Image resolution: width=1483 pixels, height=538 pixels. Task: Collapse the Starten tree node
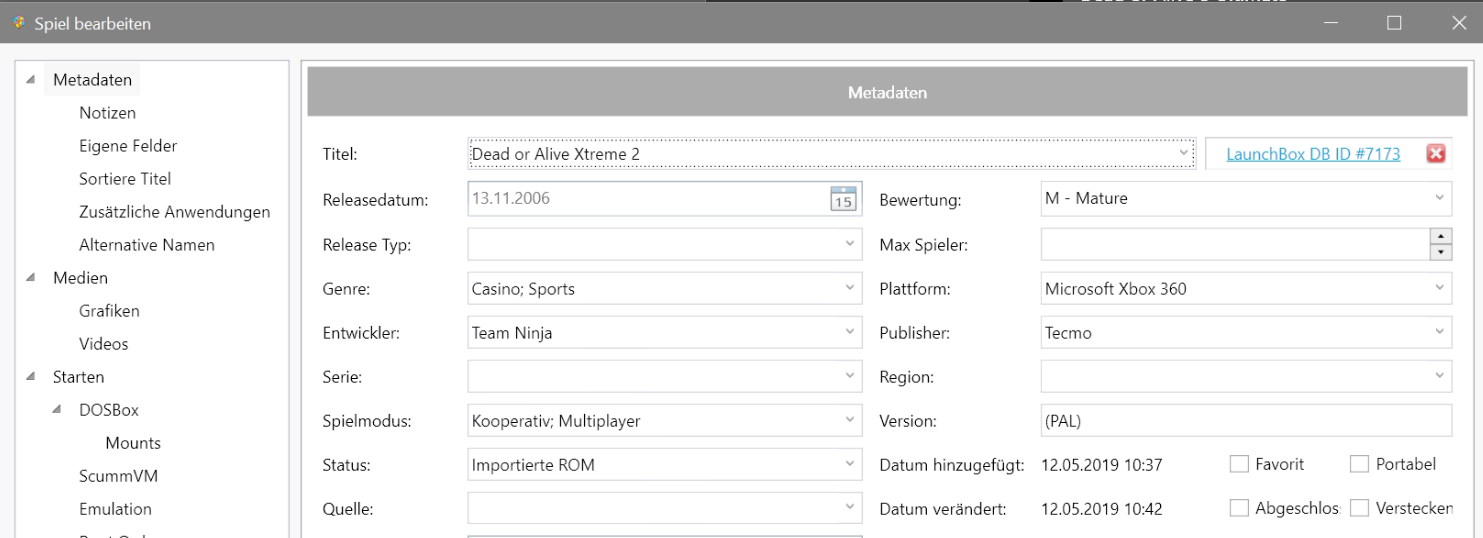click(30, 376)
